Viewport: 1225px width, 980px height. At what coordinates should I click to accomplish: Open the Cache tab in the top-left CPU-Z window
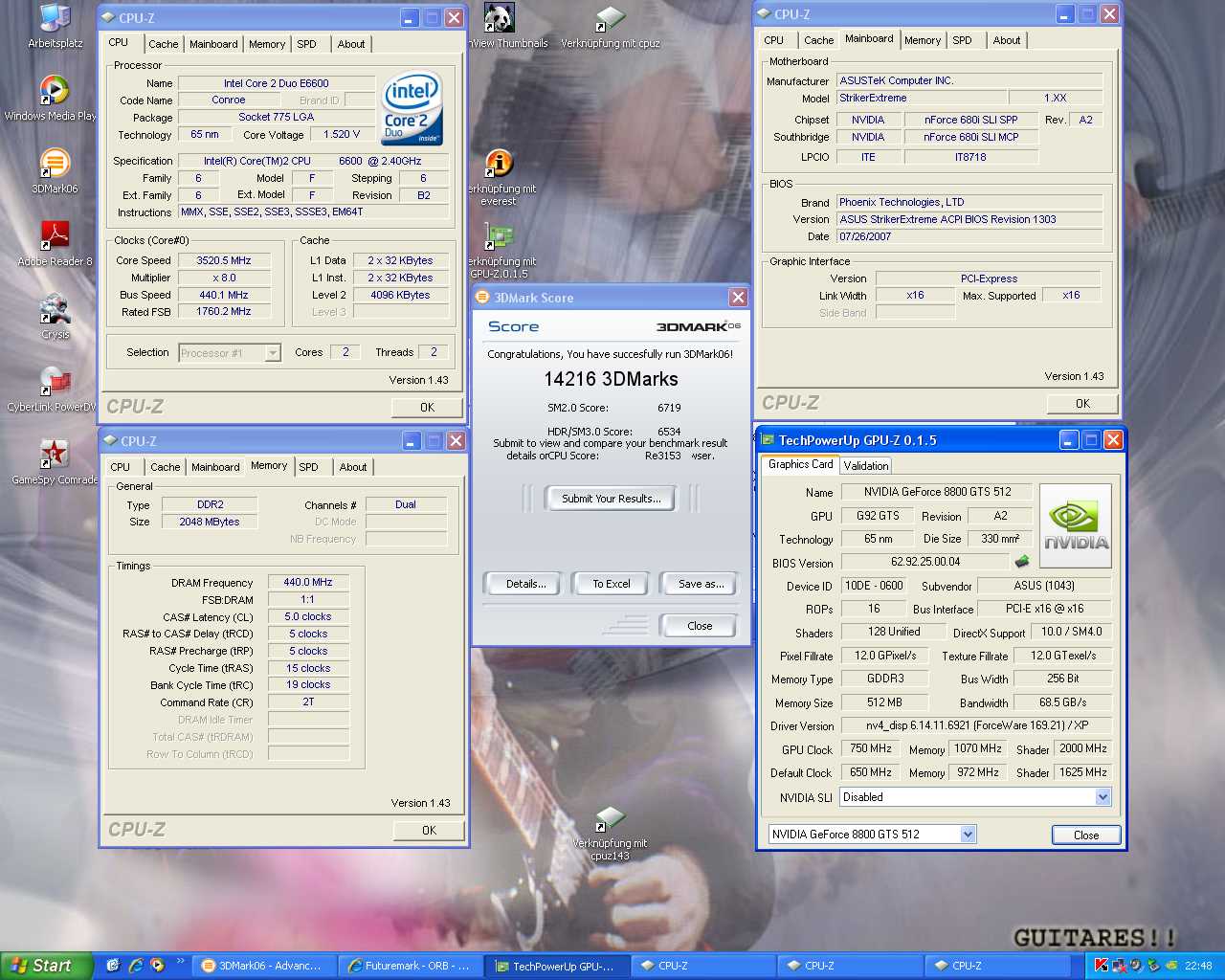(163, 44)
